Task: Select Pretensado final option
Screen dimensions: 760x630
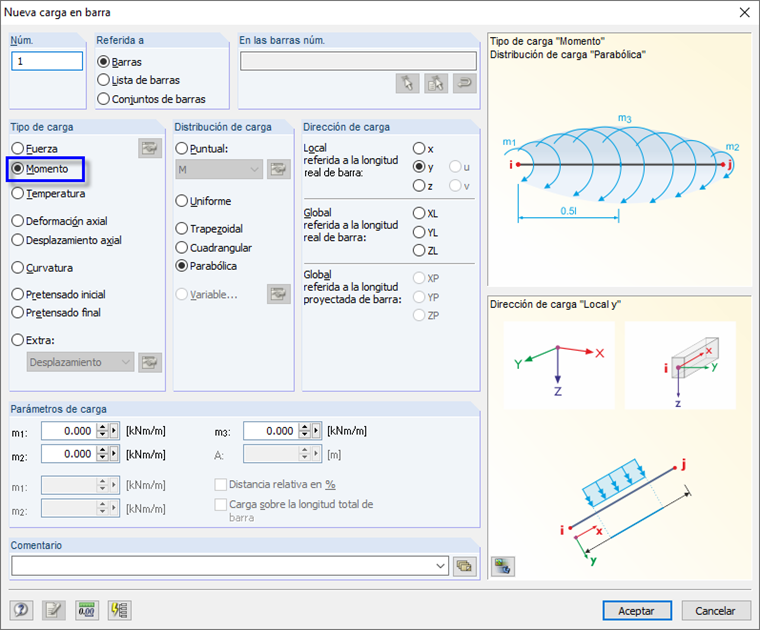Action: (56, 313)
